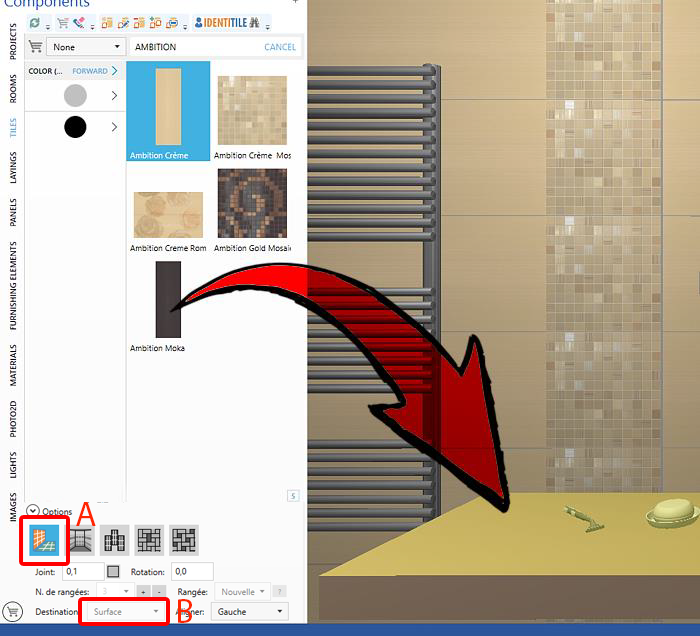Viewport: 700px width, 636px height.
Task: Click the CANCEL link next to AMBITION
Action: [280, 47]
